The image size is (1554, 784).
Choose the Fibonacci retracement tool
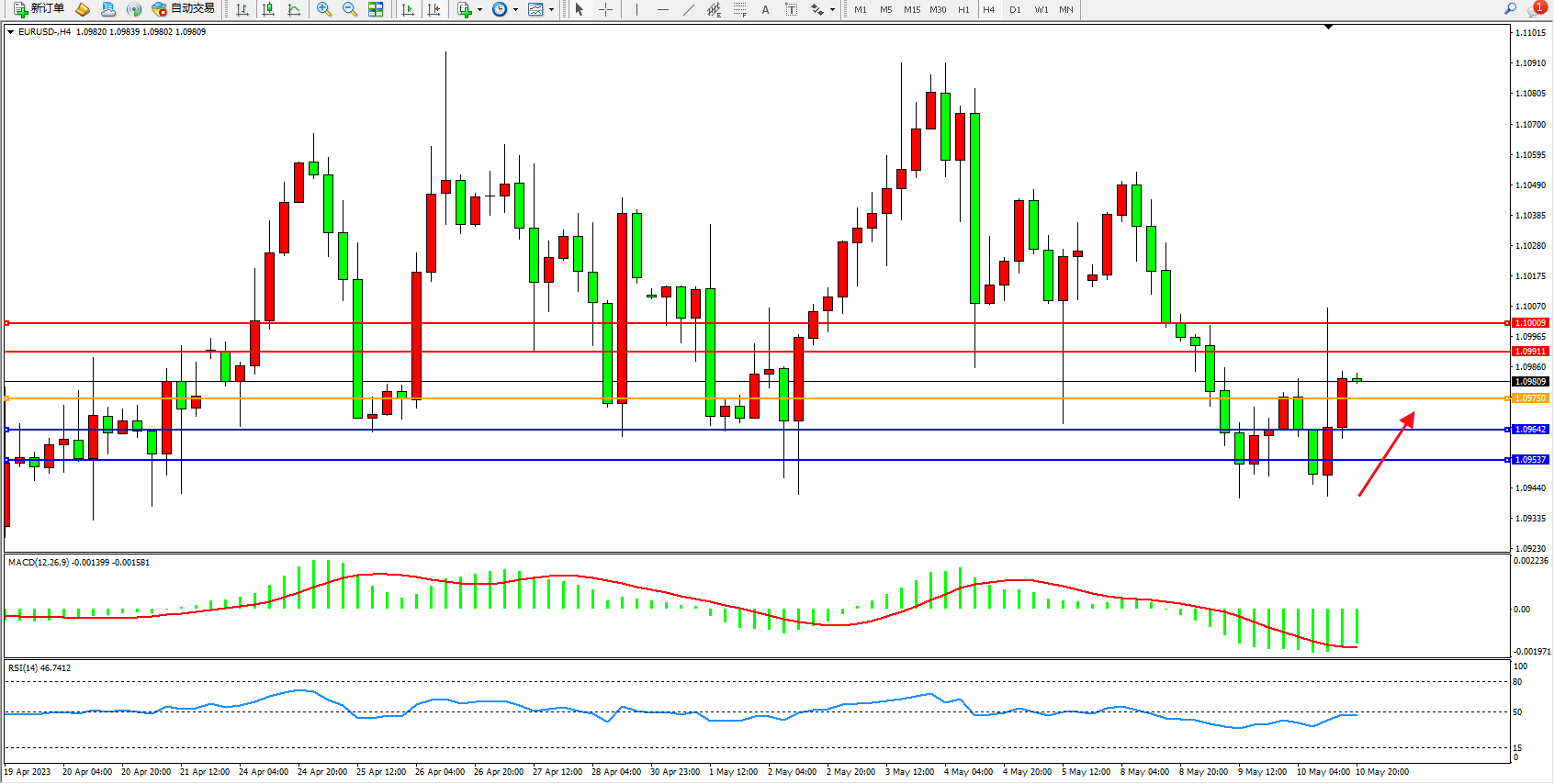coord(739,9)
